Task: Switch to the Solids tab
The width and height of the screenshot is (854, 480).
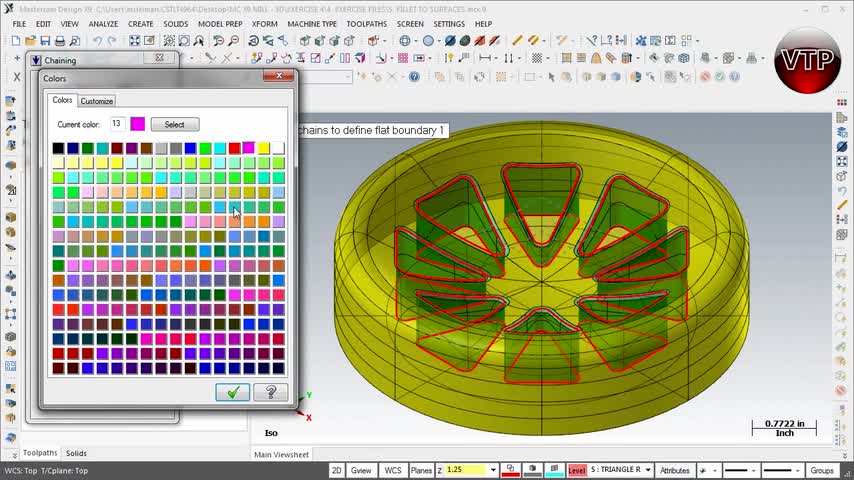Action: click(x=76, y=453)
